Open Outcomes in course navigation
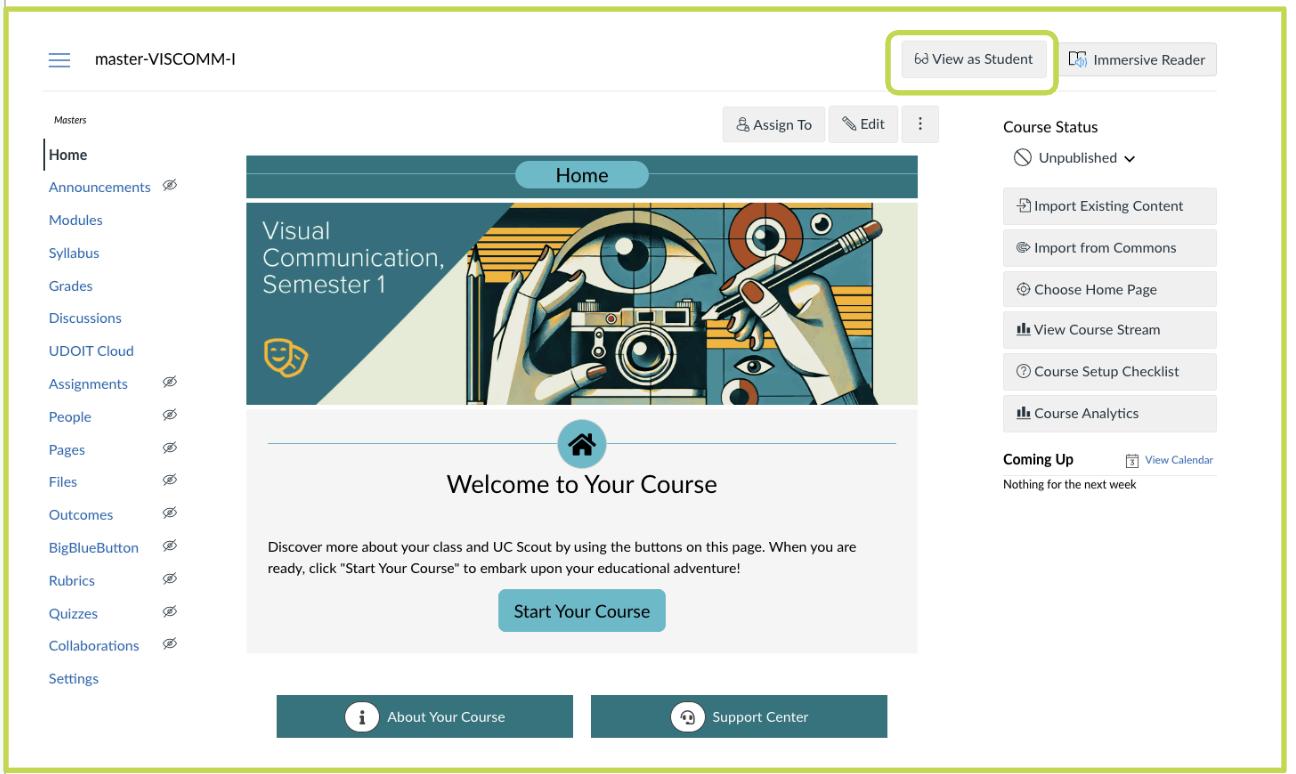The image size is (1296, 774). pos(81,515)
